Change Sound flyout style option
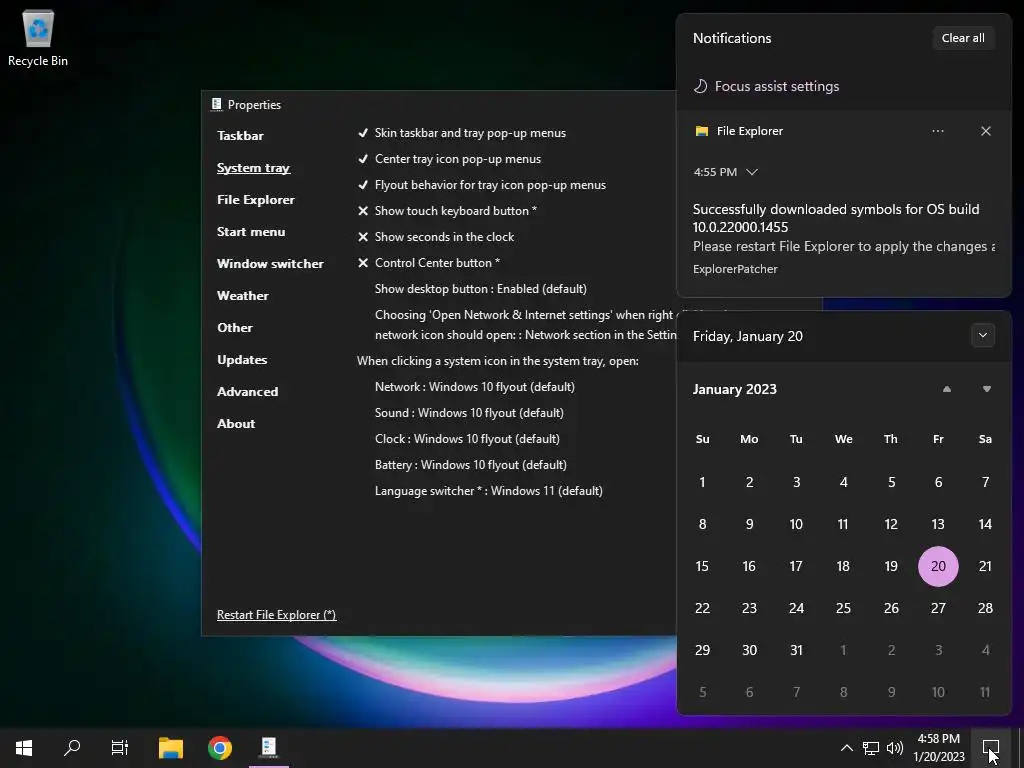1024x768 pixels. 469,413
